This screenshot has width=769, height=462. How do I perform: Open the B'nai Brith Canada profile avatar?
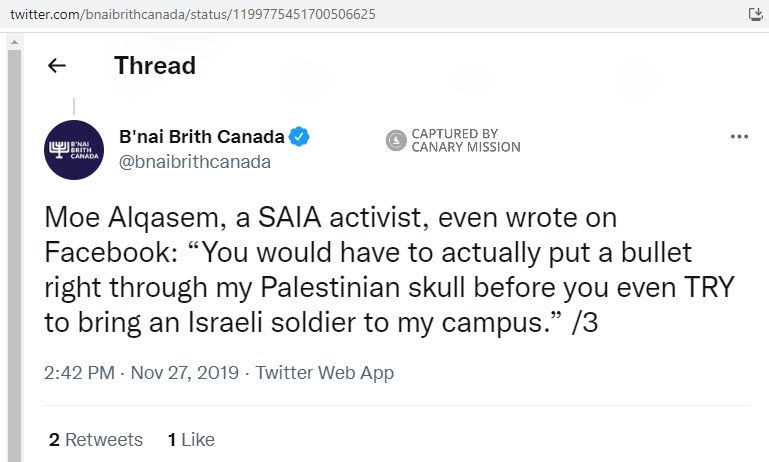pyautogui.click(x=75, y=150)
